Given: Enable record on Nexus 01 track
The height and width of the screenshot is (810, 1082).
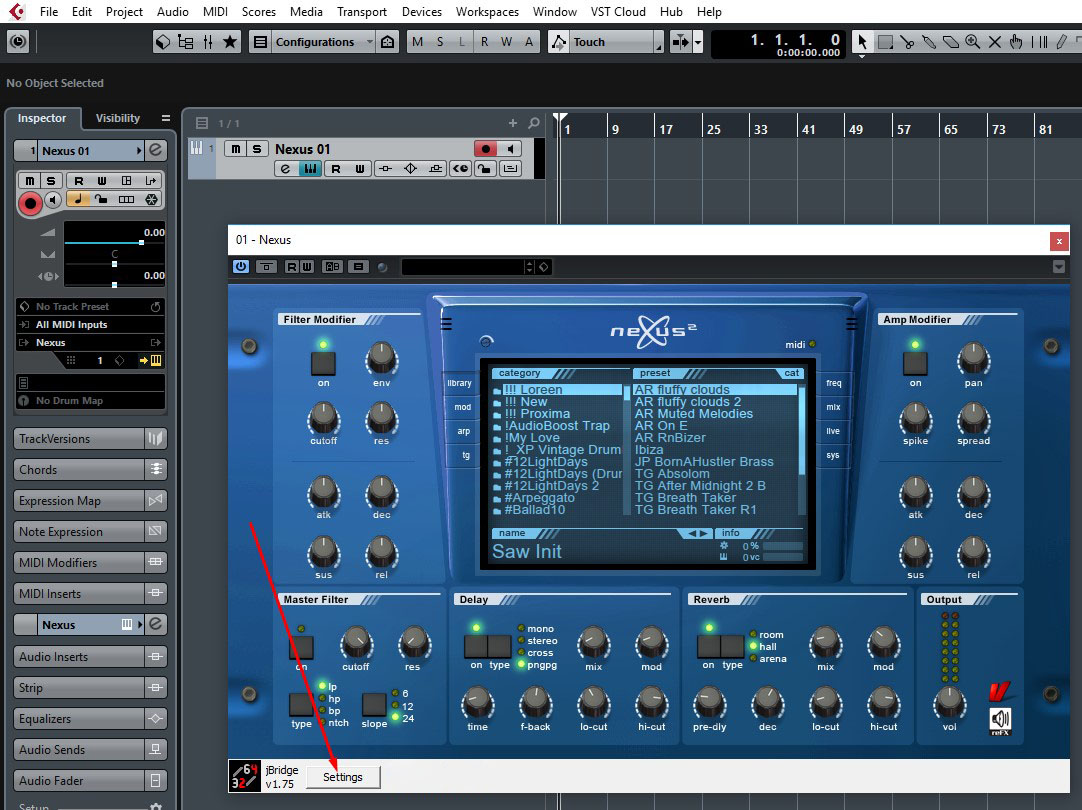Looking at the screenshot, I should click(485, 148).
